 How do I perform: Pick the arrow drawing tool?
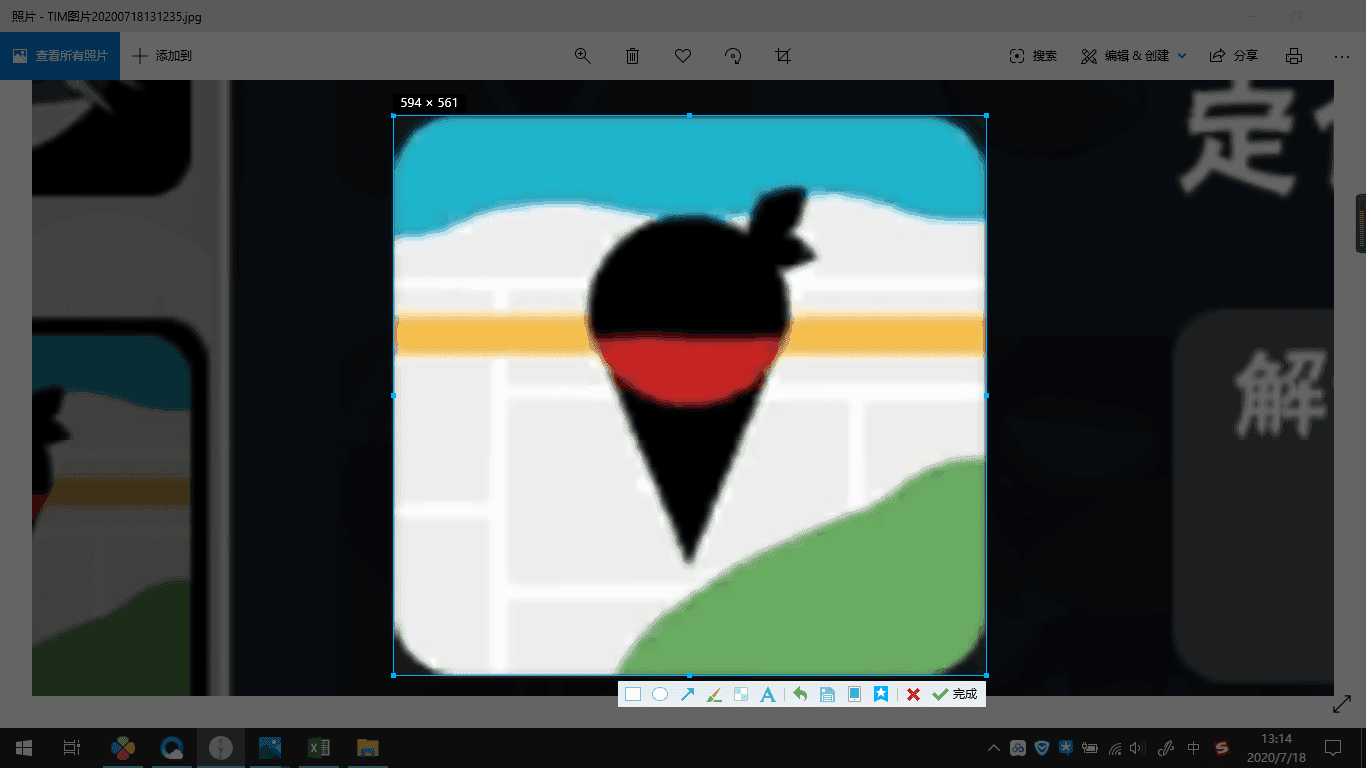click(x=687, y=694)
